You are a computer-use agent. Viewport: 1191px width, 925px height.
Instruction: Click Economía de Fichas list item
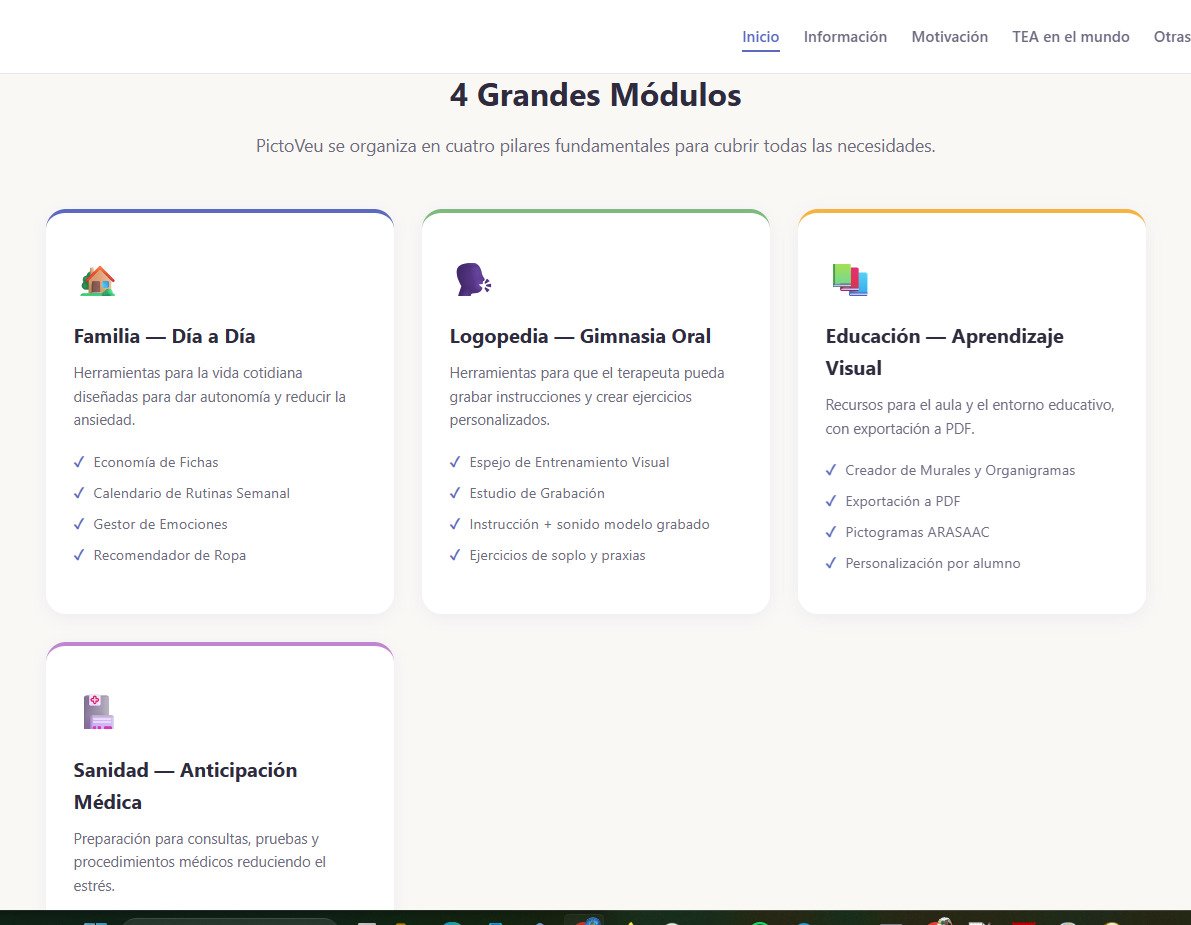click(x=156, y=462)
